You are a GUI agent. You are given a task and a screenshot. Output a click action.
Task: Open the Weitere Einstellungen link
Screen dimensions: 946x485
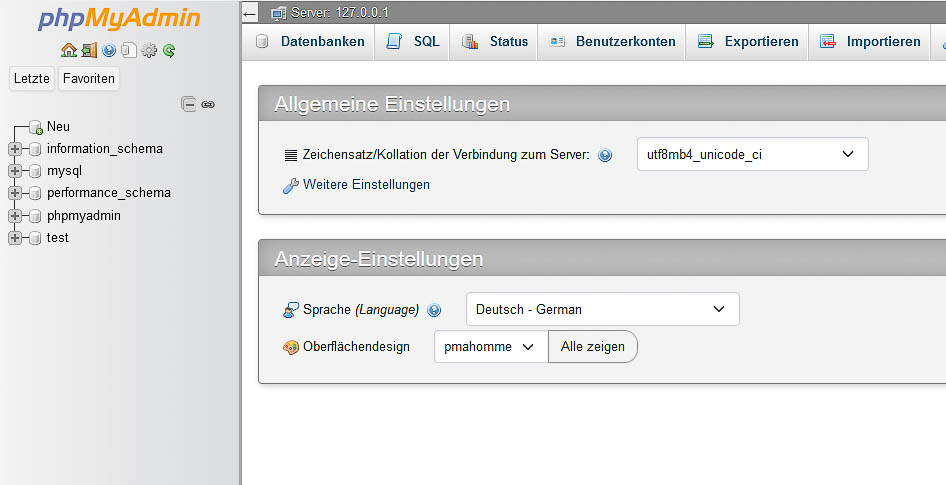pyautogui.click(x=366, y=185)
